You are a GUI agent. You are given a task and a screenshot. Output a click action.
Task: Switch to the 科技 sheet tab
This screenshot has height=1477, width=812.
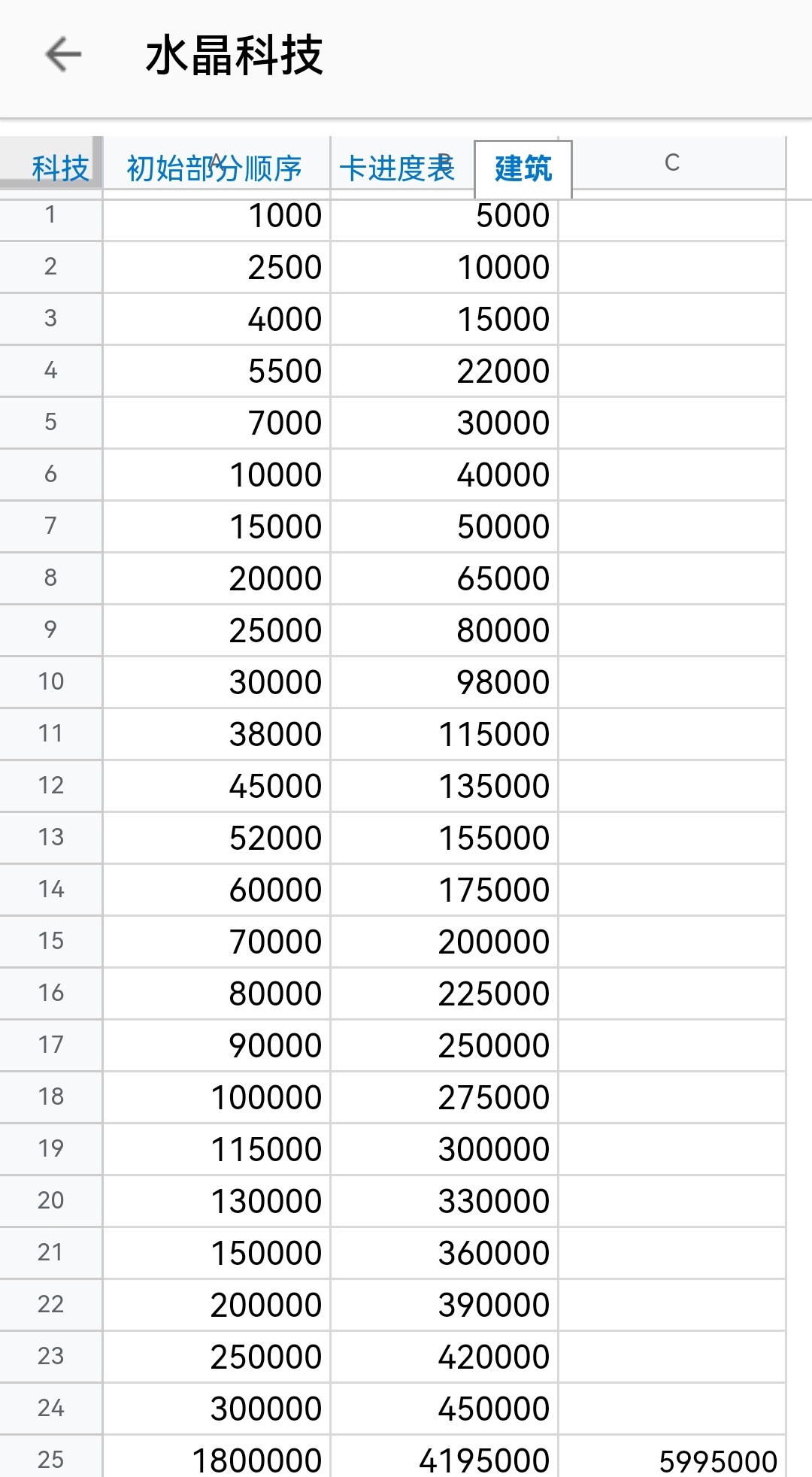tap(59, 168)
